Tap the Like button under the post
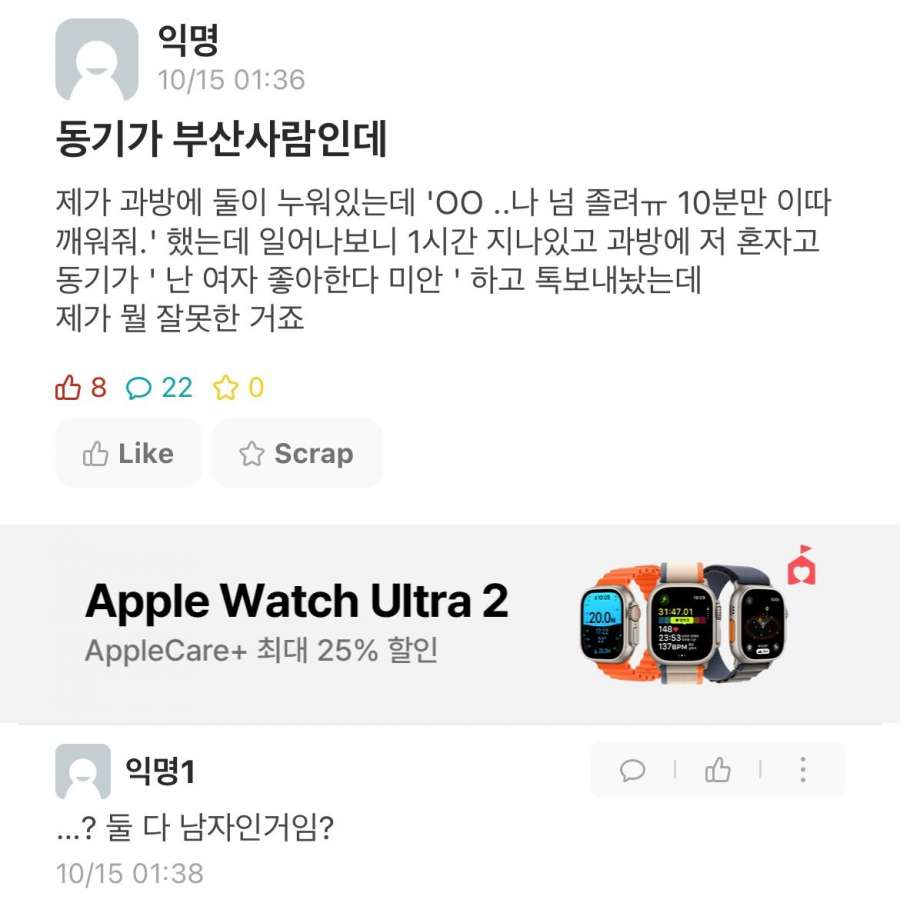This screenshot has width=900, height=903. coord(129,454)
